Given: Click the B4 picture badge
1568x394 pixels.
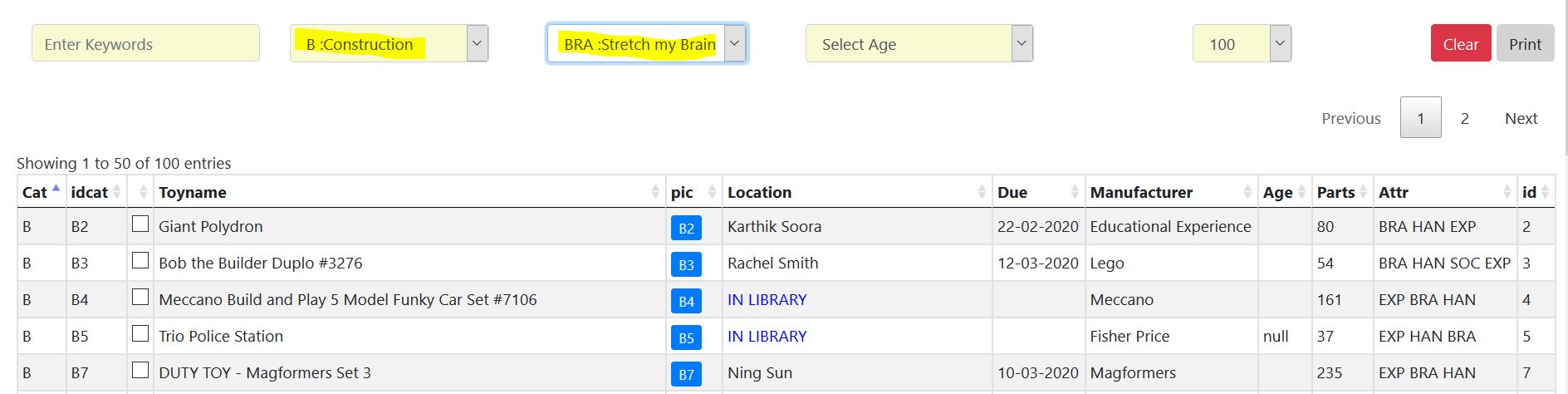Looking at the screenshot, I should tap(686, 301).
